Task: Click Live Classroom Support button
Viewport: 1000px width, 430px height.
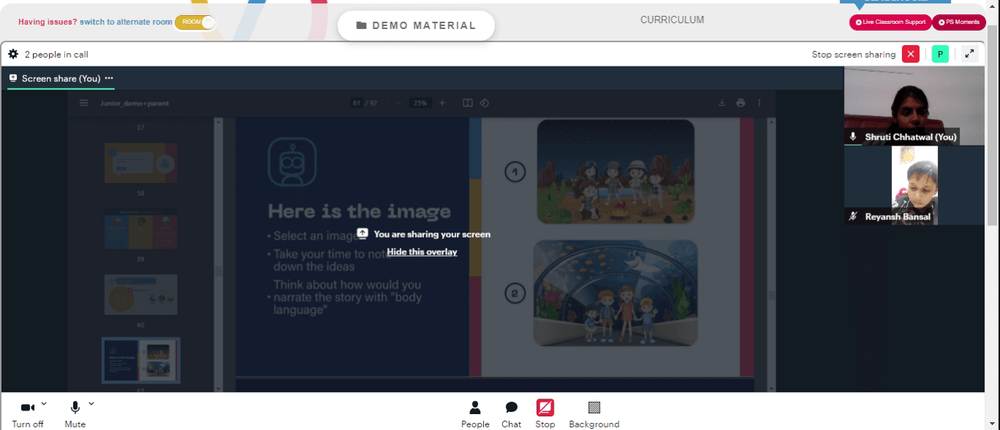Action: [890, 22]
